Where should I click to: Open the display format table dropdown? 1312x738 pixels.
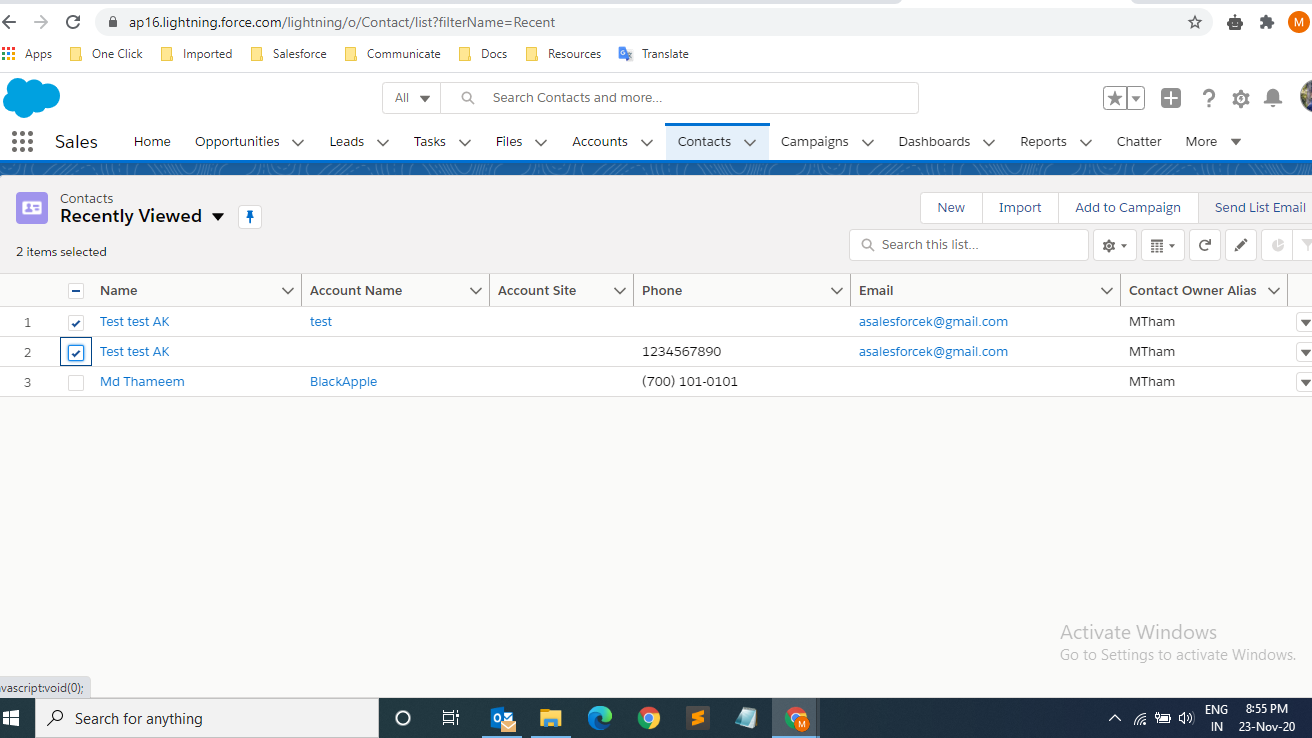[x=1162, y=244]
